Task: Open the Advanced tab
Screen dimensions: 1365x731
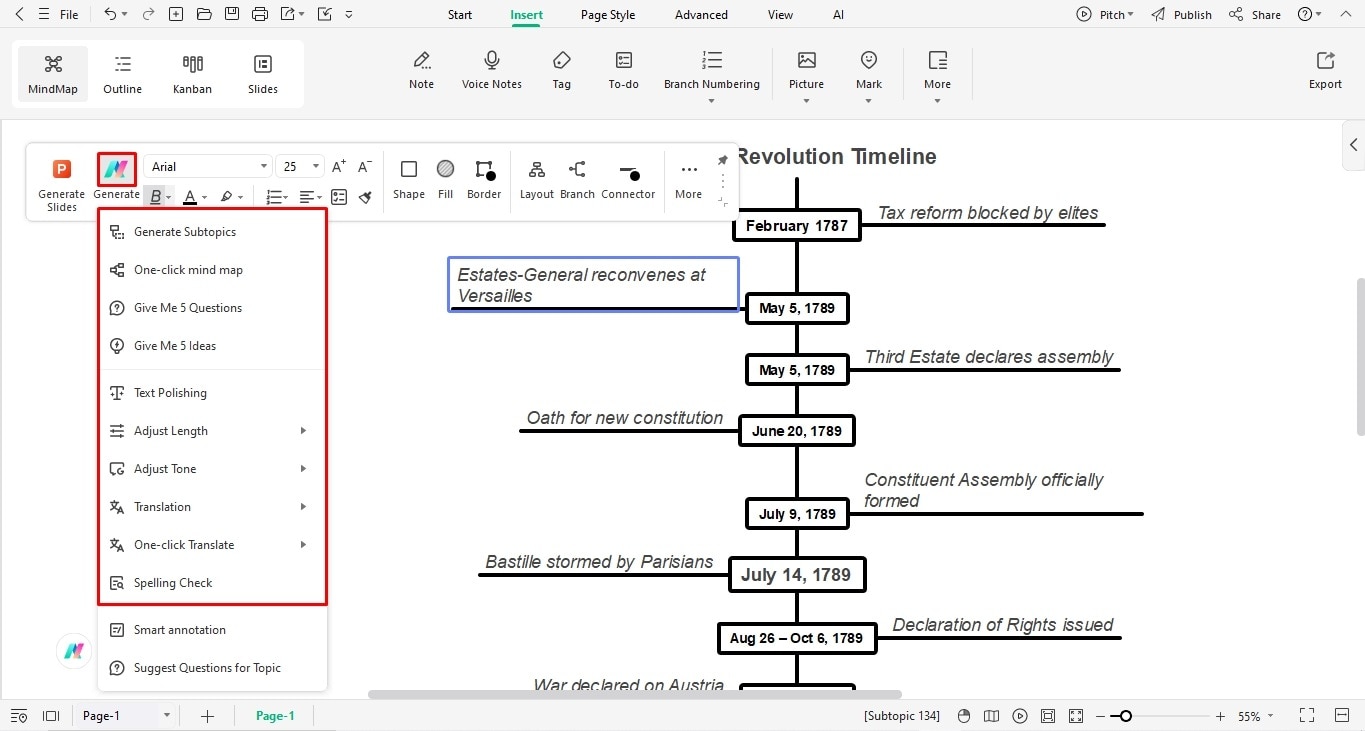Action: point(701,15)
